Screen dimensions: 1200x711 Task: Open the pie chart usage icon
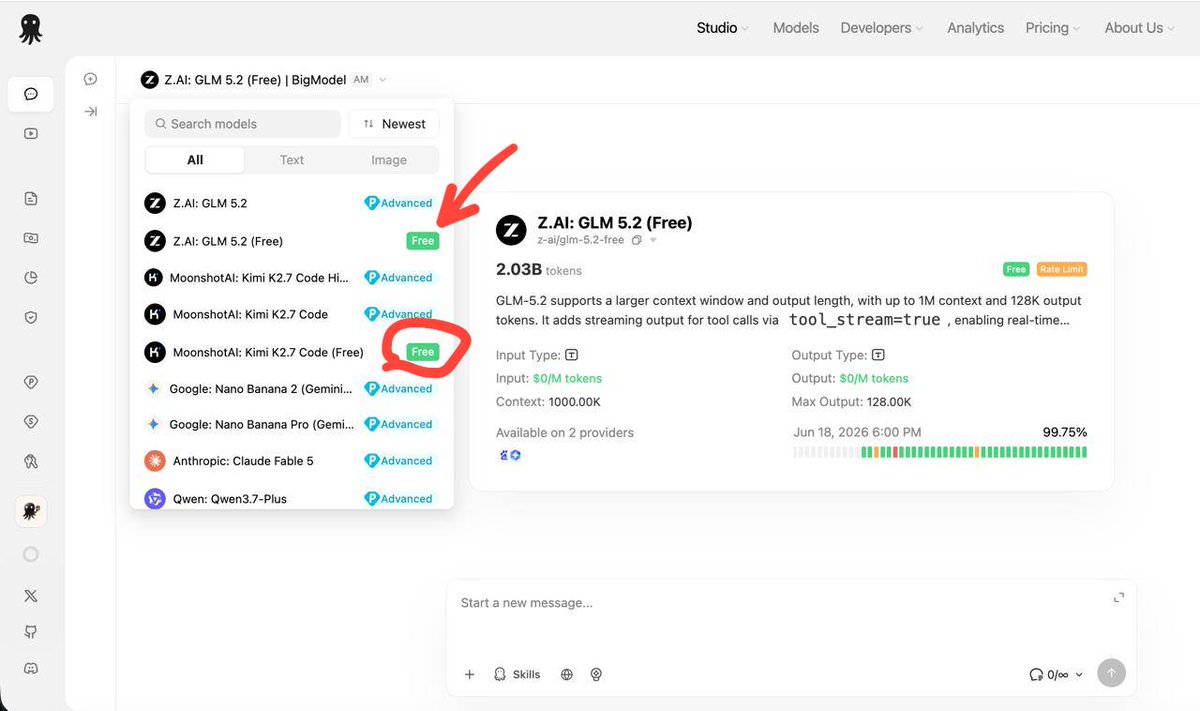tap(31, 278)
